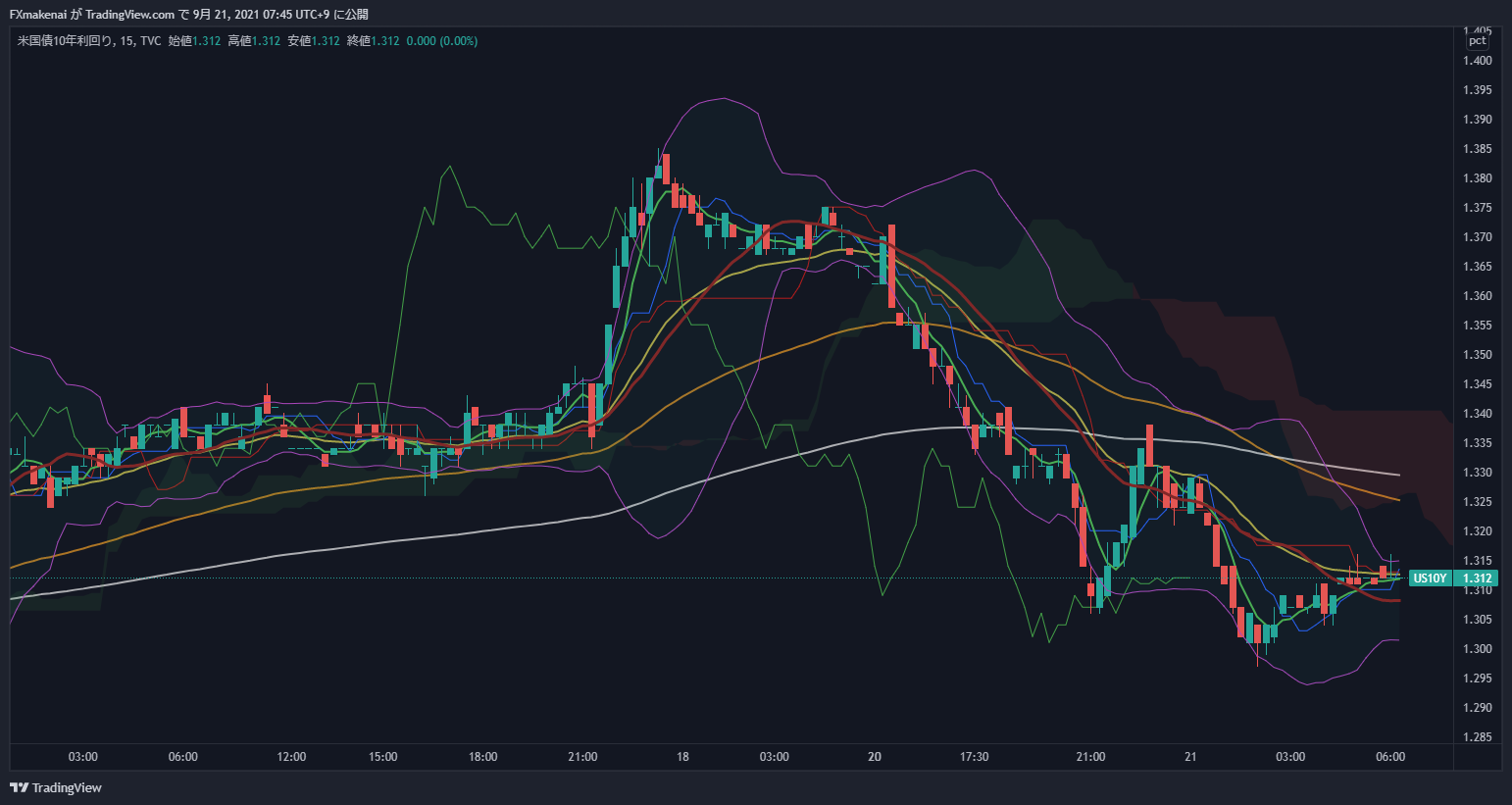The height and width of the screenshot is (805, 1512).
Task: Click the 15:00 time axis label
Action: [x=383, y=757]
